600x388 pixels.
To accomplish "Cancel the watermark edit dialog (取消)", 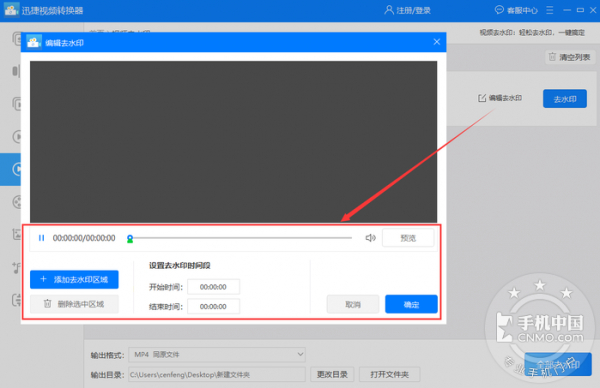I will (353, 304).
